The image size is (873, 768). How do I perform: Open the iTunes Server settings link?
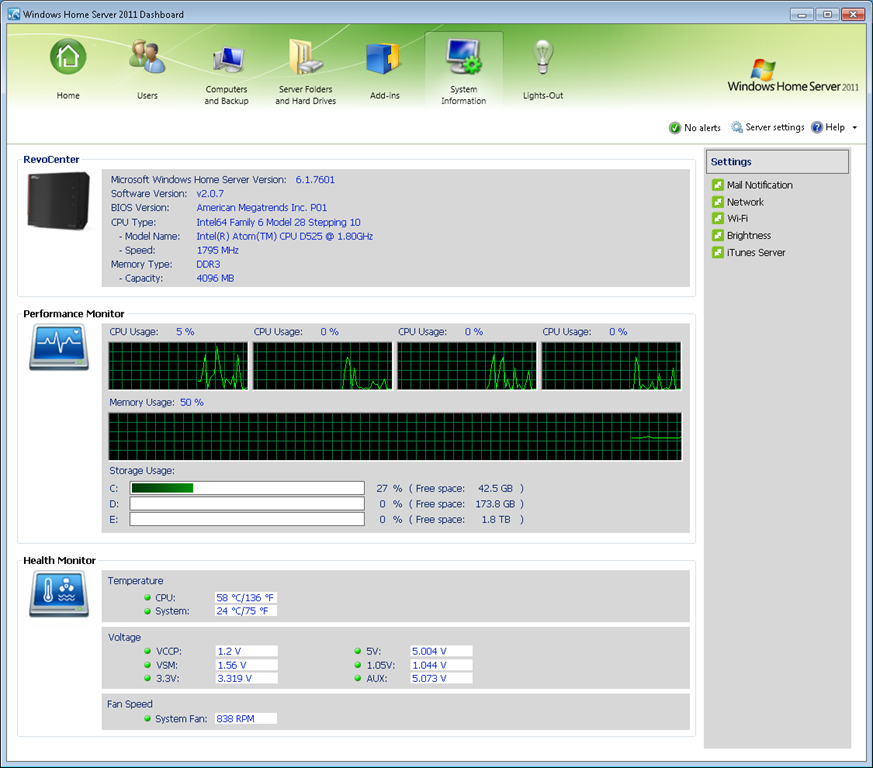(x=756, y=252)
